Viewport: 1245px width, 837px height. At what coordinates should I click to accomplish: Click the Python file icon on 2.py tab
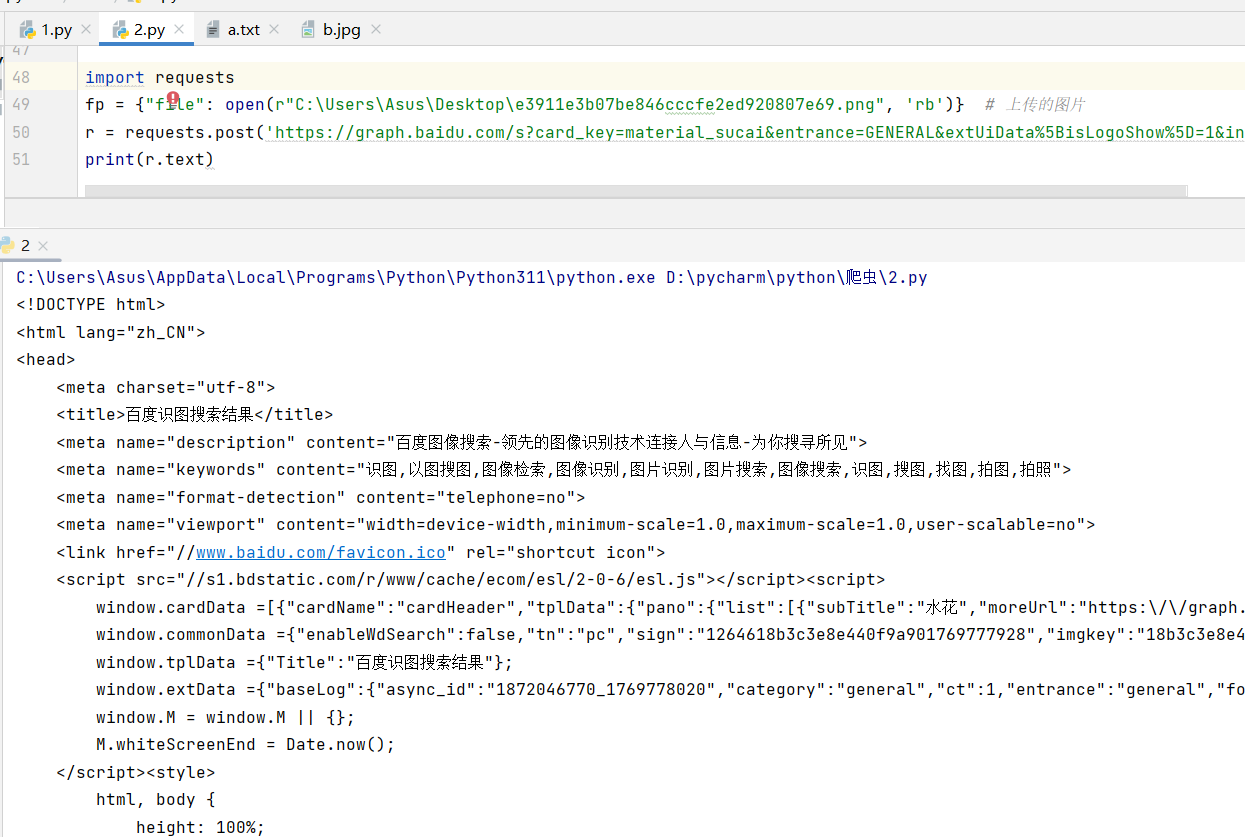click(x=120, y=30)
